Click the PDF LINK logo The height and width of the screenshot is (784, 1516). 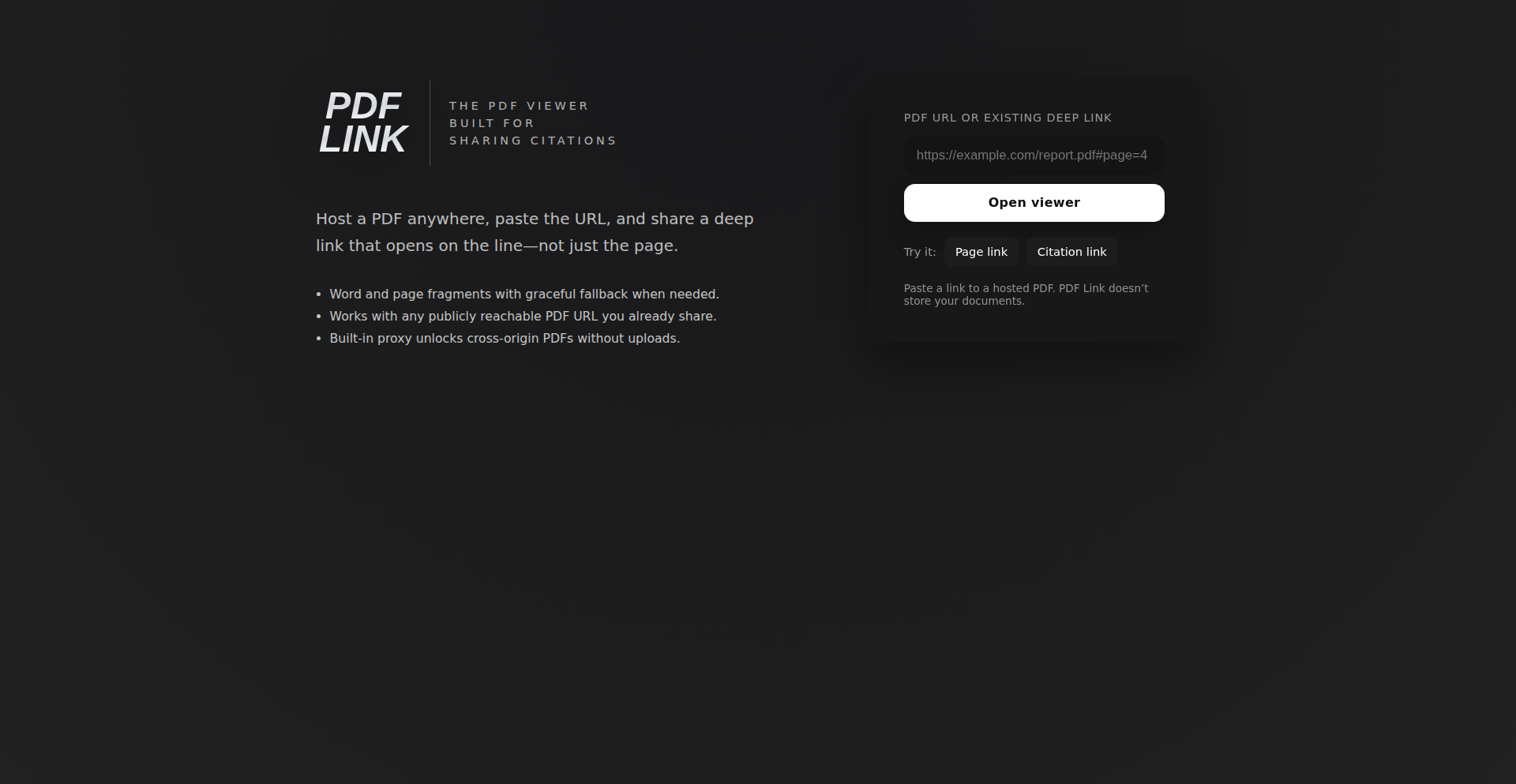pyautogui.click(x=363, y=122)
